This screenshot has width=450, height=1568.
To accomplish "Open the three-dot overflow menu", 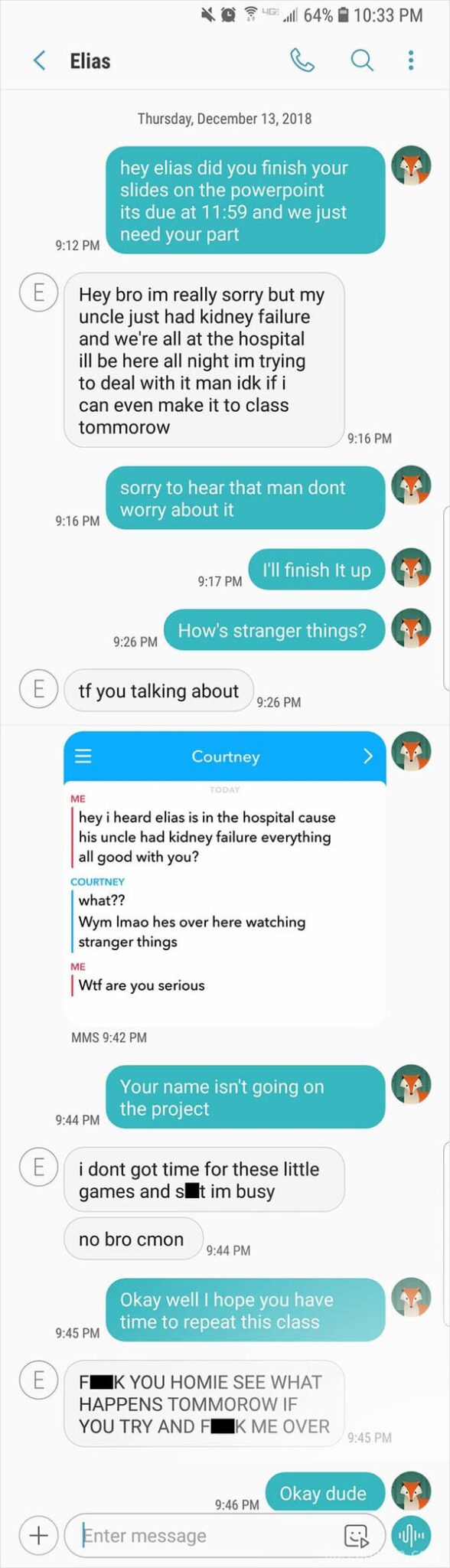I will point(411,60).
